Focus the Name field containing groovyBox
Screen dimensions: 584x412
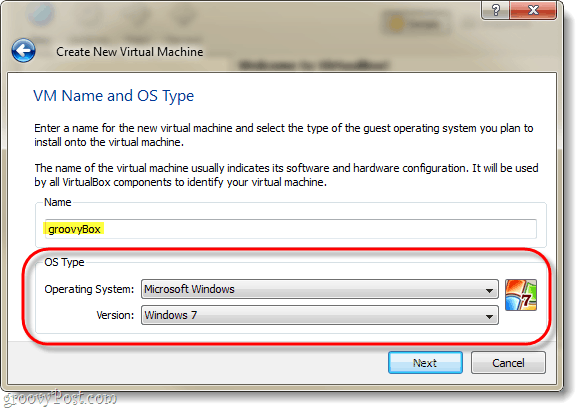tap(291, 229)
